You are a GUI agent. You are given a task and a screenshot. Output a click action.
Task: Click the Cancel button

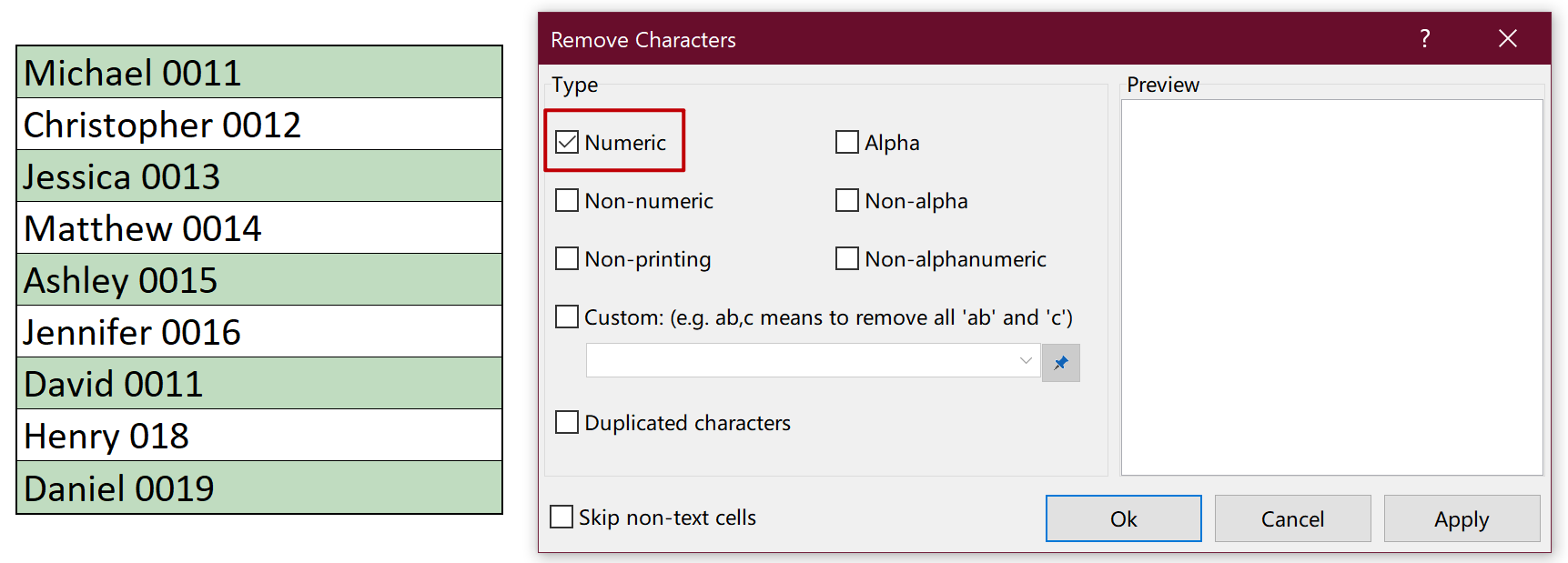[x=1292, y=518]
